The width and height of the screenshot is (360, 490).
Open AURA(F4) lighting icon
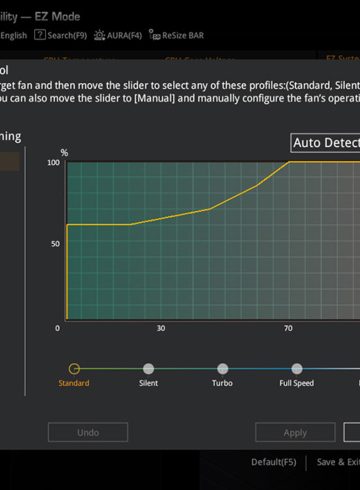[99, 35]
